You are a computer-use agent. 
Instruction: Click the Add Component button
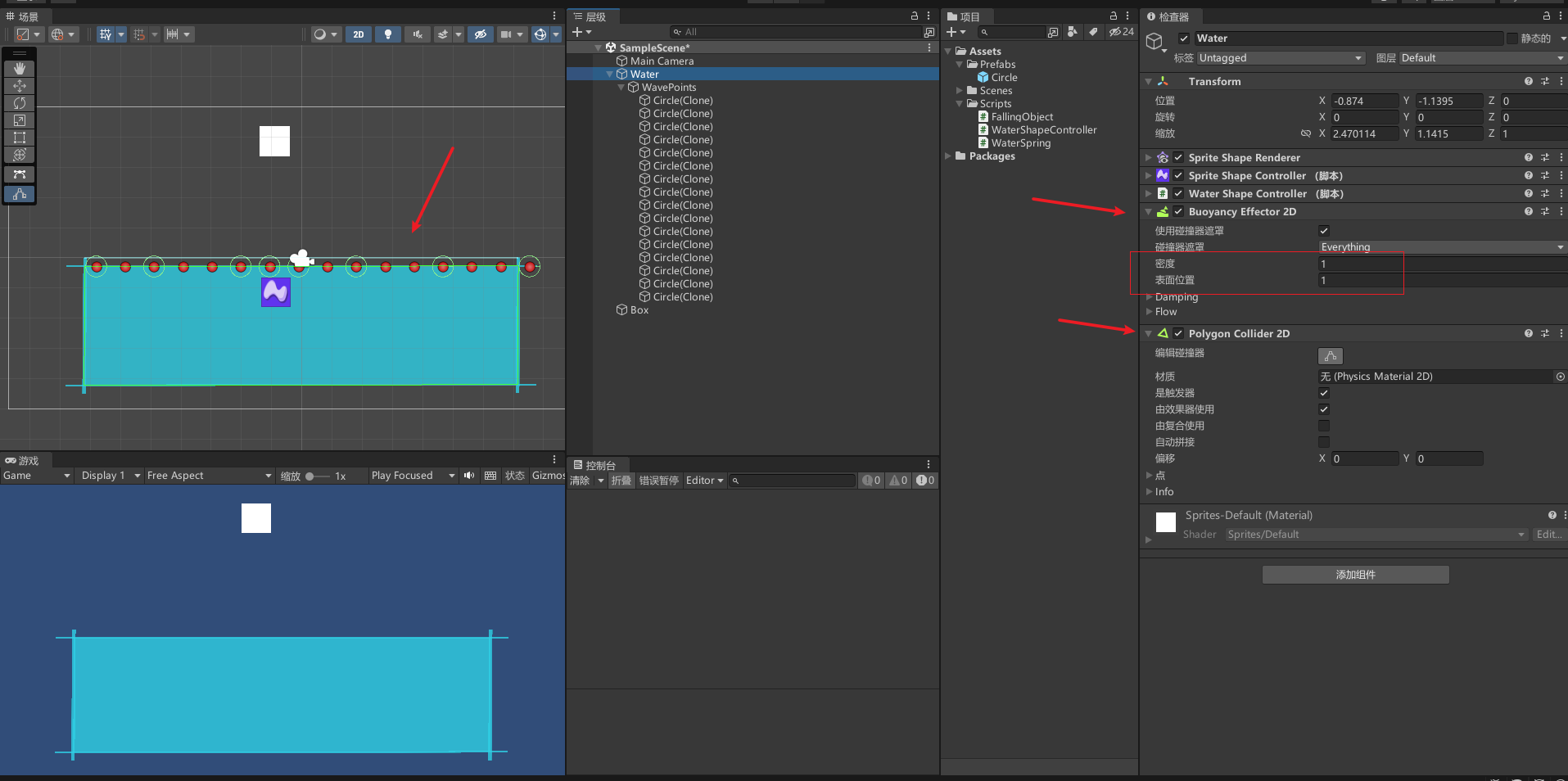pyautogui.click(x=1355, y=575)
